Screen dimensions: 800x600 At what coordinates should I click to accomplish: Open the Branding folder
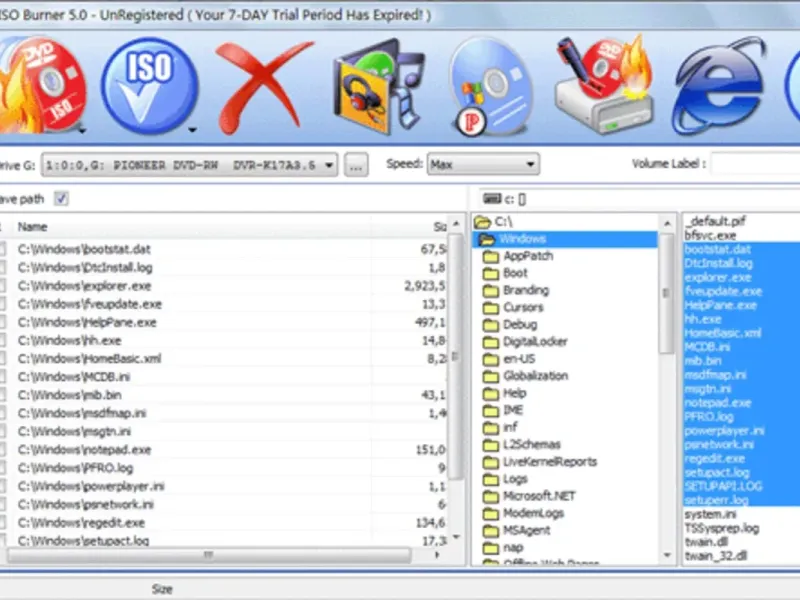point(516,290)
